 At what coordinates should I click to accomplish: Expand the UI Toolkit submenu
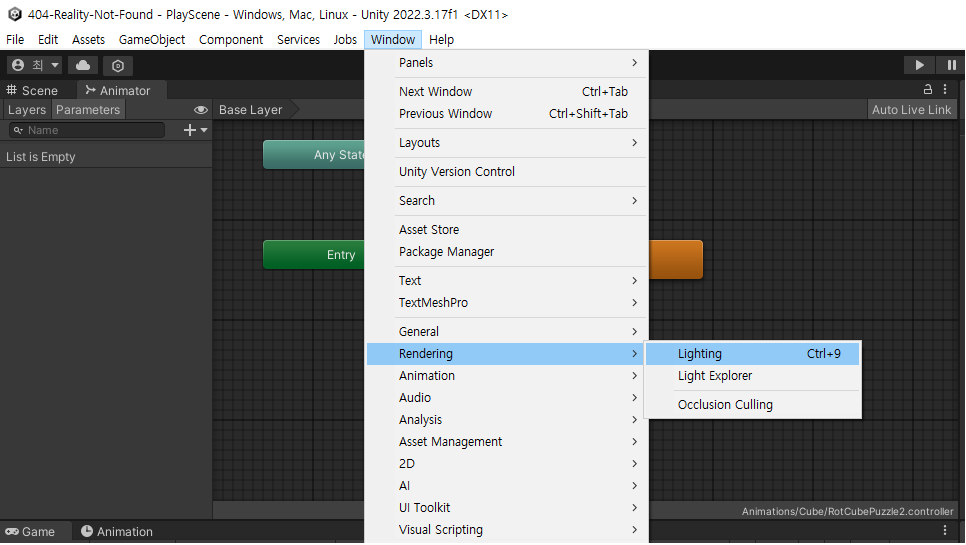507,508
